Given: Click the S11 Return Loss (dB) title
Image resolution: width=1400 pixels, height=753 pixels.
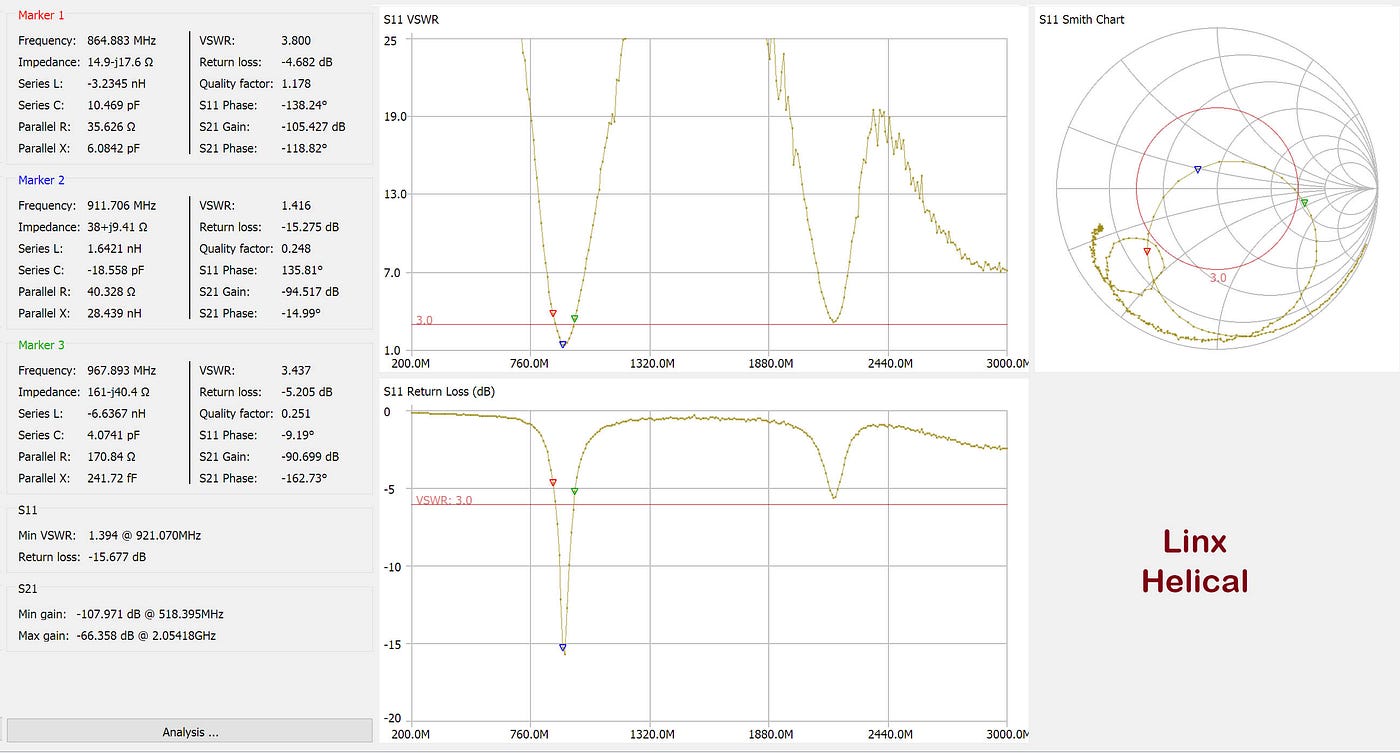Looking at the screenshot, I should pos(441,391).
